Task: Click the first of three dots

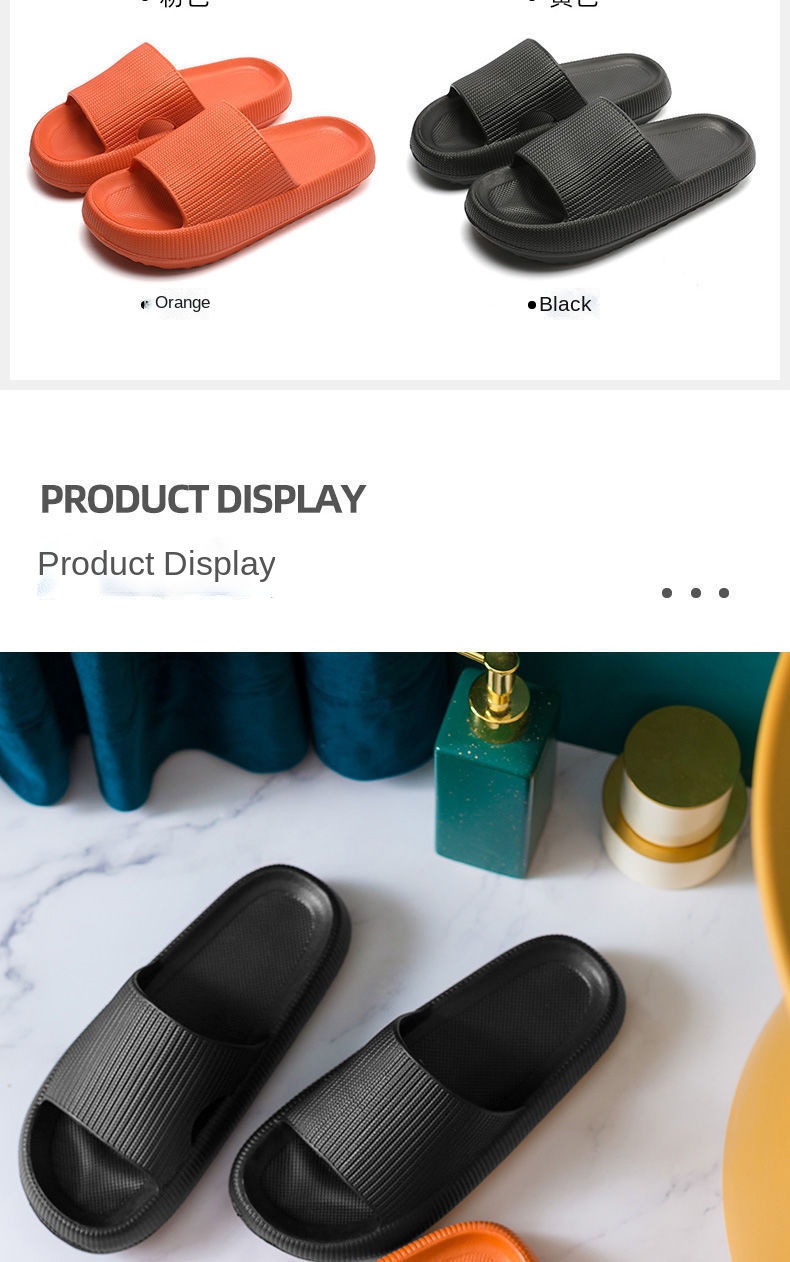Action: [667, 593]
